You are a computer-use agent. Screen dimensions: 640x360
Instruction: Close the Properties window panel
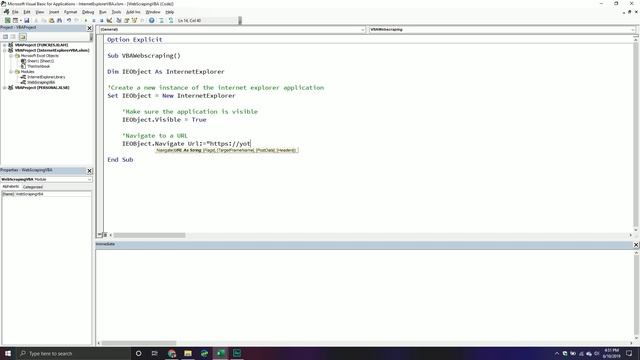pos(89,171)
